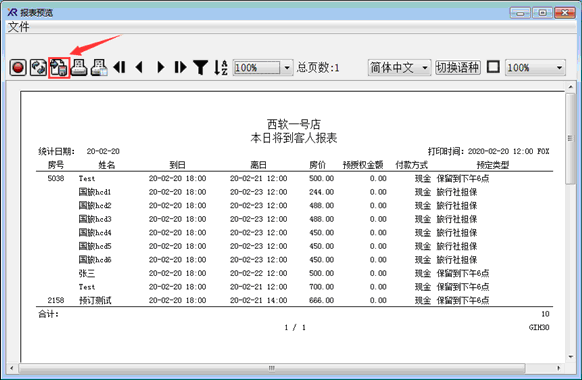Jump to the last page arrow
The height and width of the screenshot is (380, 582).
tap(180, 68)
